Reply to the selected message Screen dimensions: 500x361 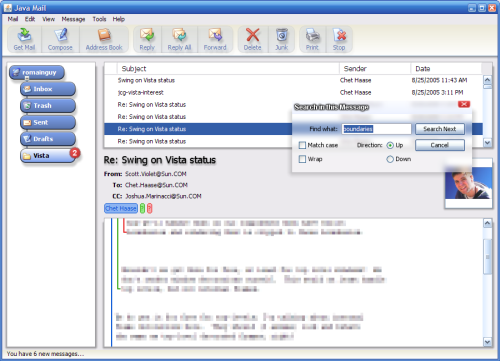click(147, 39)
